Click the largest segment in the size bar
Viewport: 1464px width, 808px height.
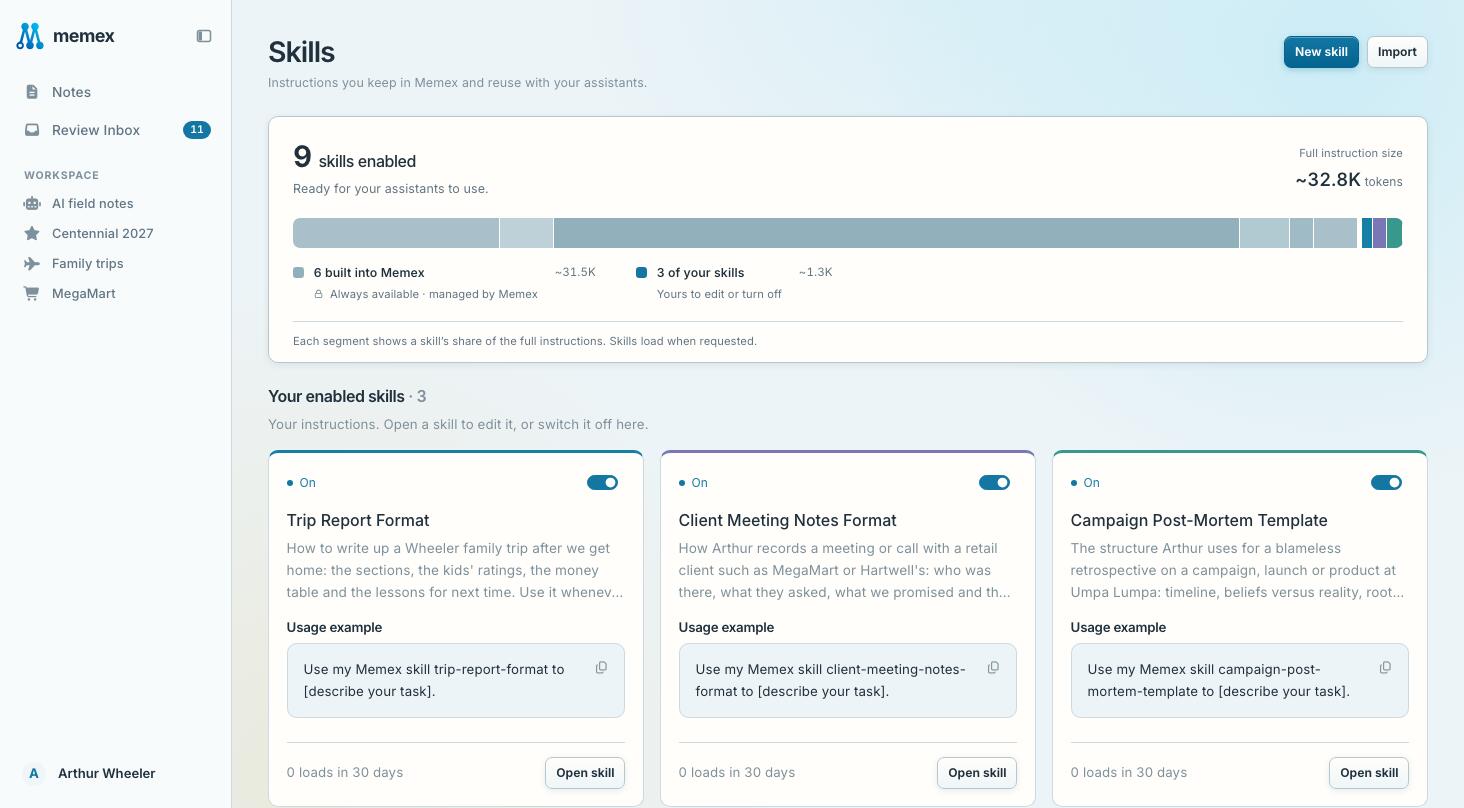[x=896, y=233]
